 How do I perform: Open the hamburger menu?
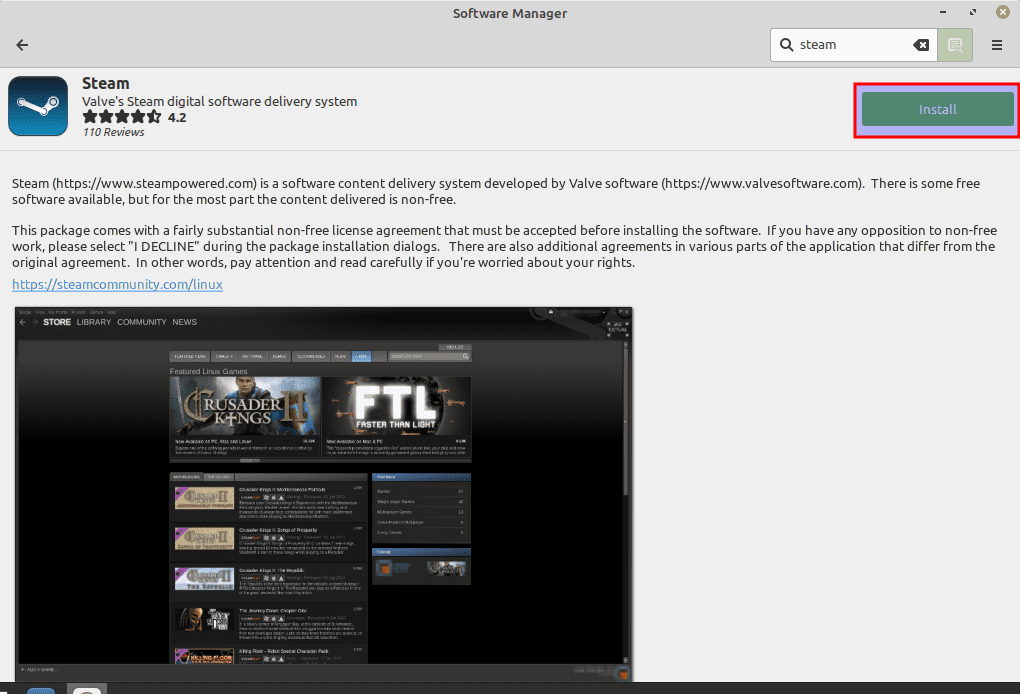[997, 45]
